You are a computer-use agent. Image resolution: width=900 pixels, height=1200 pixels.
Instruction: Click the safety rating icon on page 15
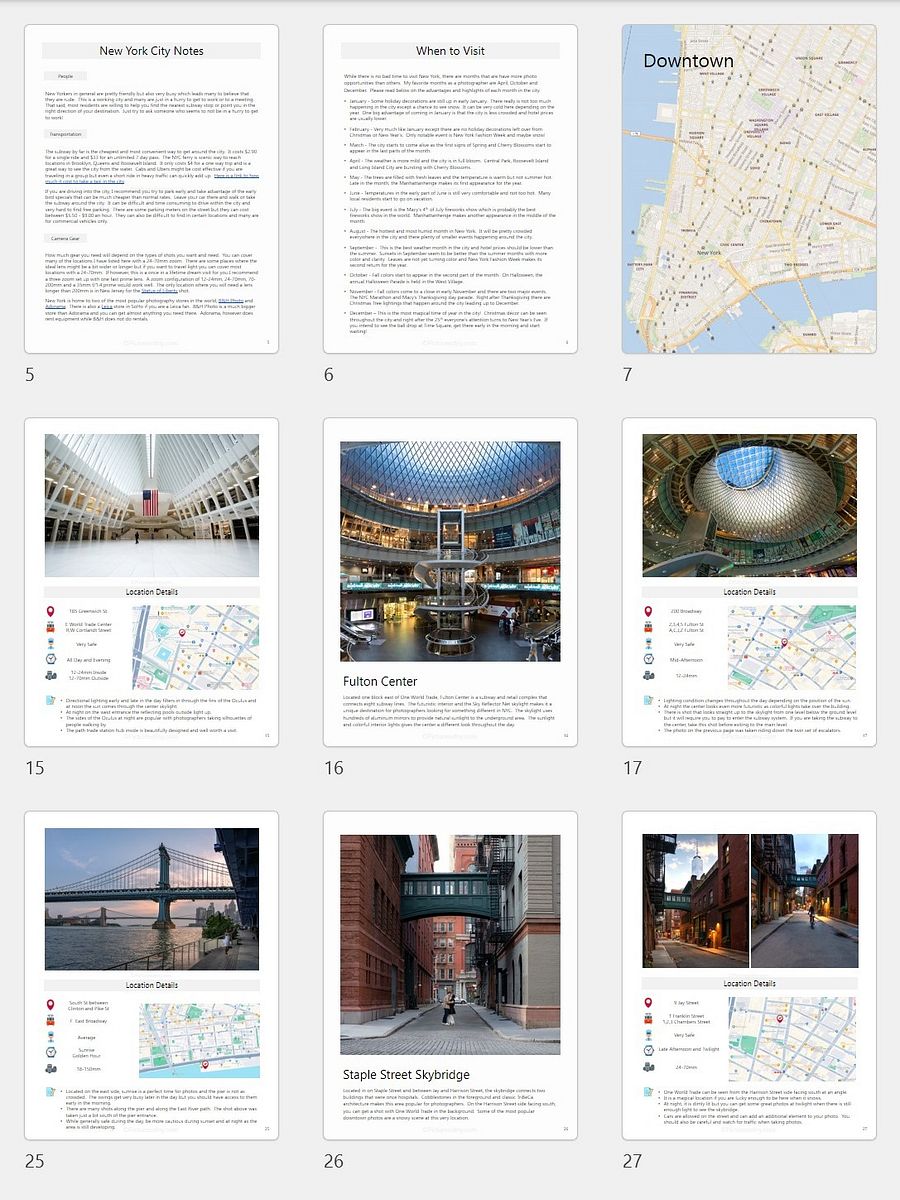(x=51, y=644)
